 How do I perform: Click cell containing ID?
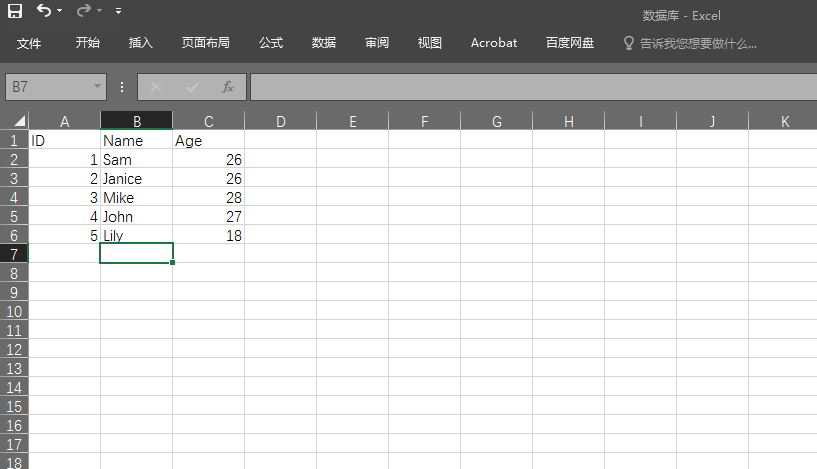coord(65,141)
